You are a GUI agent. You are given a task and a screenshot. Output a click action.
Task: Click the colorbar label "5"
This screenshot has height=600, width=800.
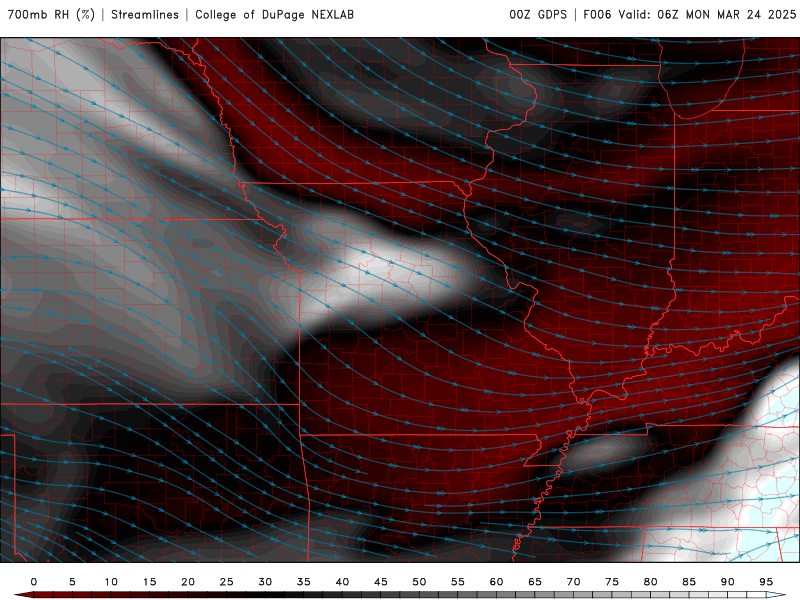click(x=72, y=582)
